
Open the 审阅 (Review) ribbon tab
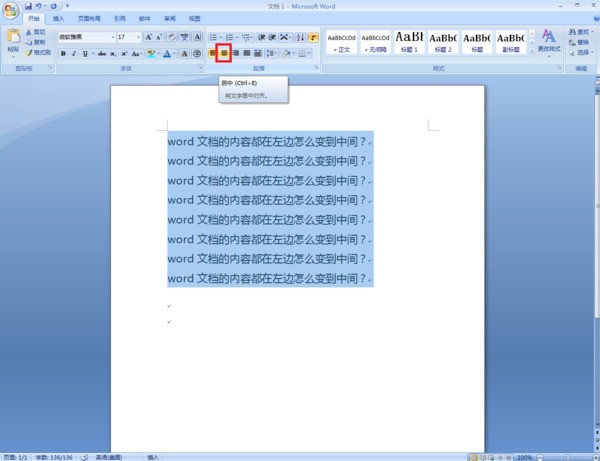[x=170, y=18]
